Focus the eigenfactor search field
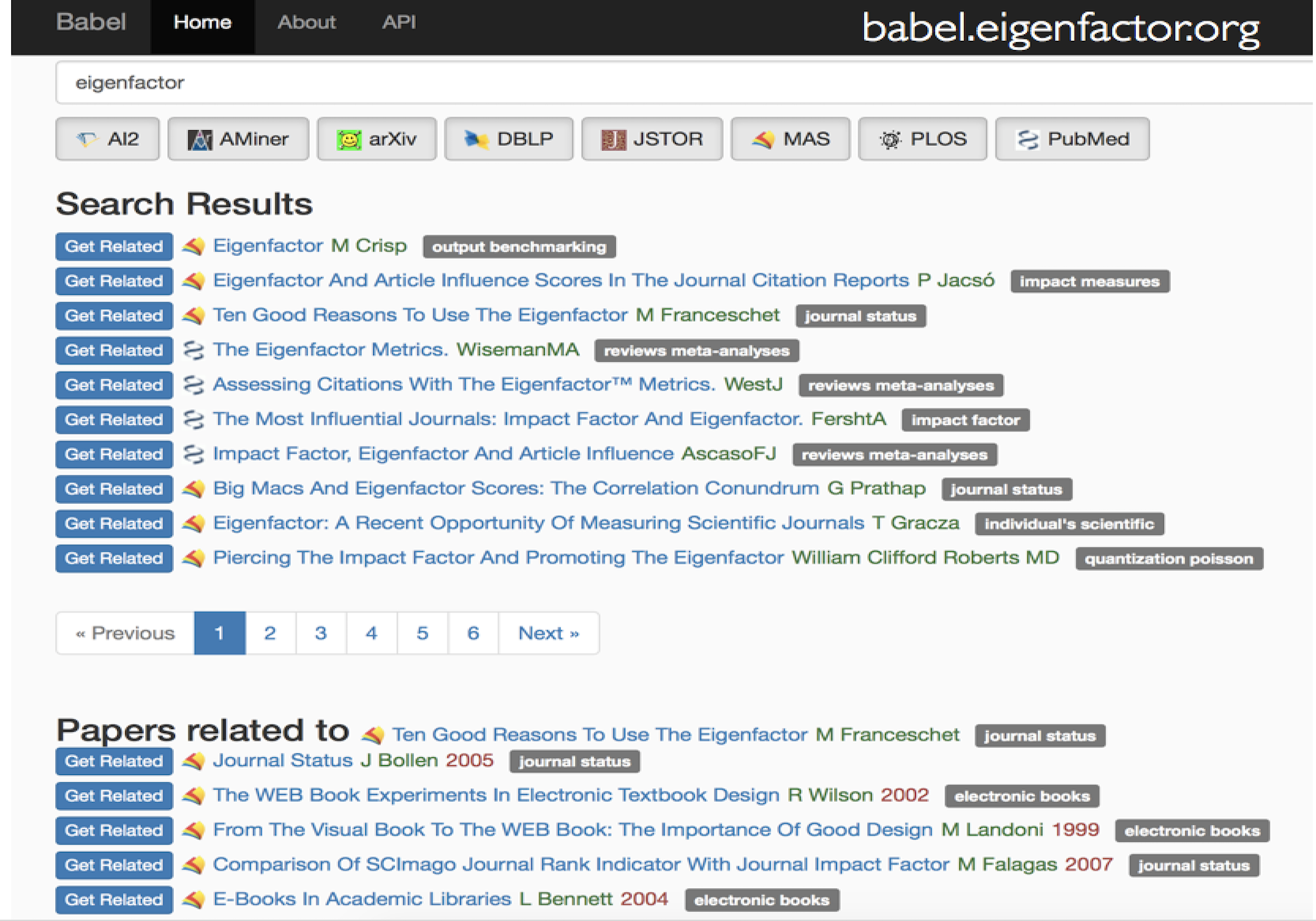1316x921 pixels. coord(684,82)
